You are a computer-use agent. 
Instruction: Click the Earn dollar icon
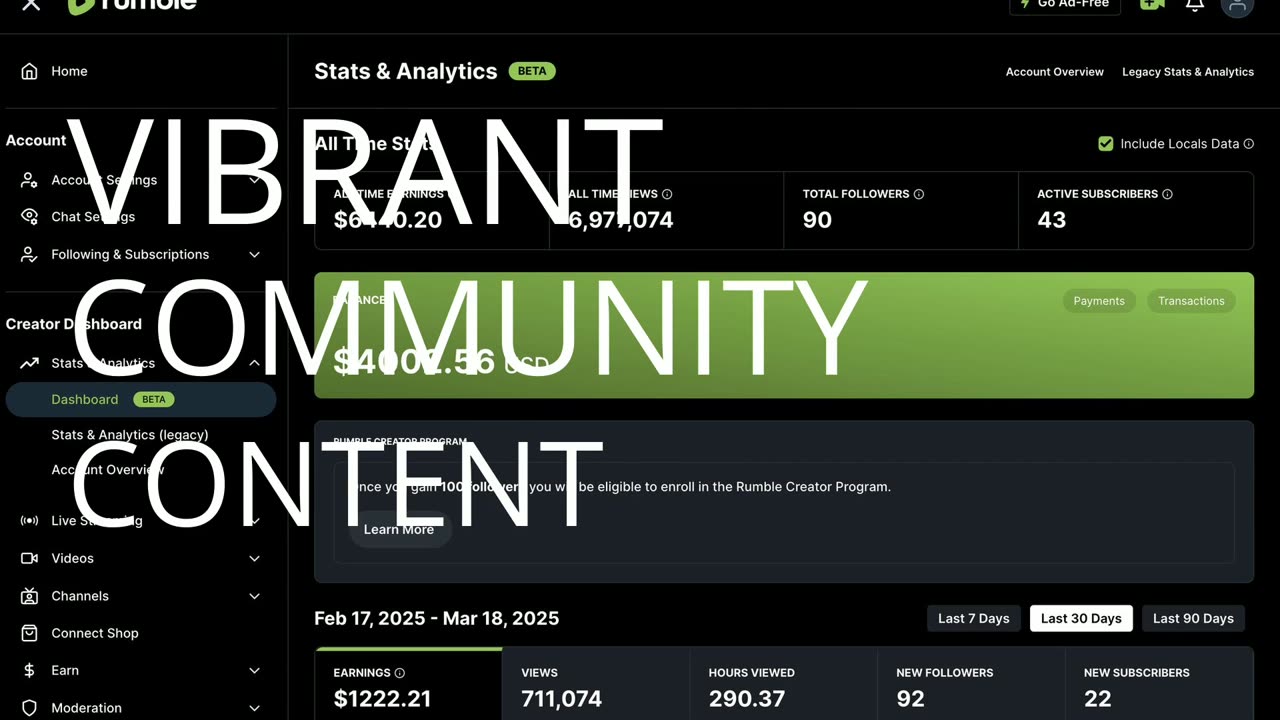[x=30, y=670]
